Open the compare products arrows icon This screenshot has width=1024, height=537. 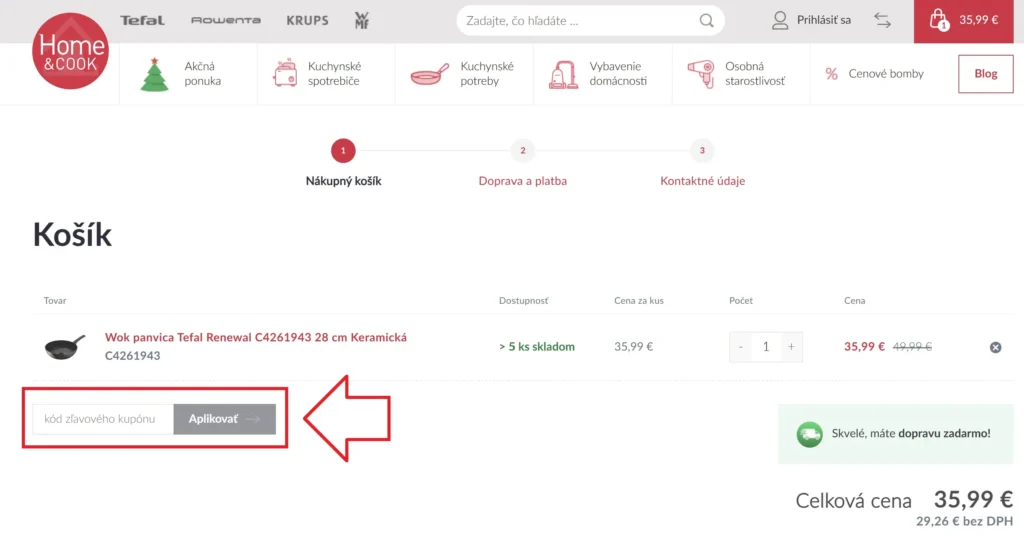(882, 20)
